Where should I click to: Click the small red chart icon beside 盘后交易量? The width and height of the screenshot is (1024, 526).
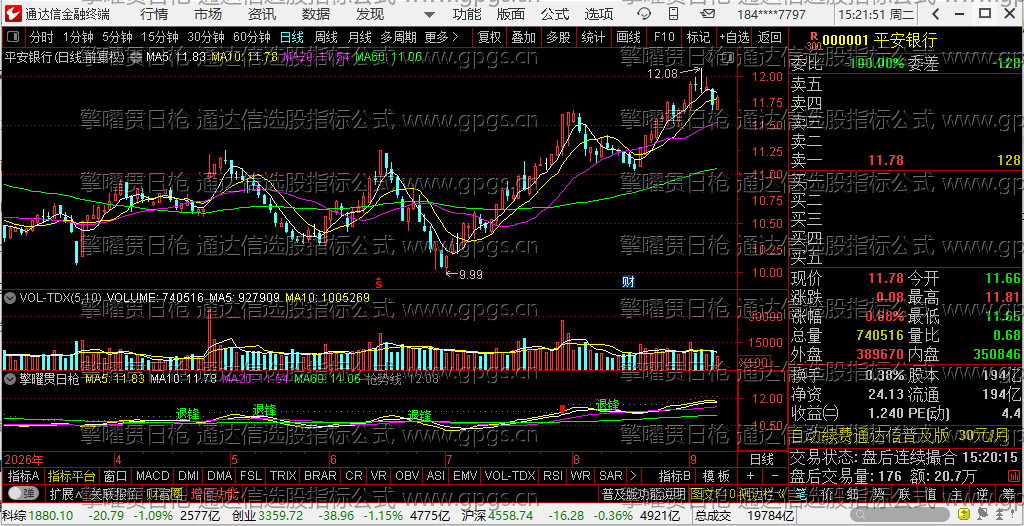pyautogui.click(x=1016, y=476)
